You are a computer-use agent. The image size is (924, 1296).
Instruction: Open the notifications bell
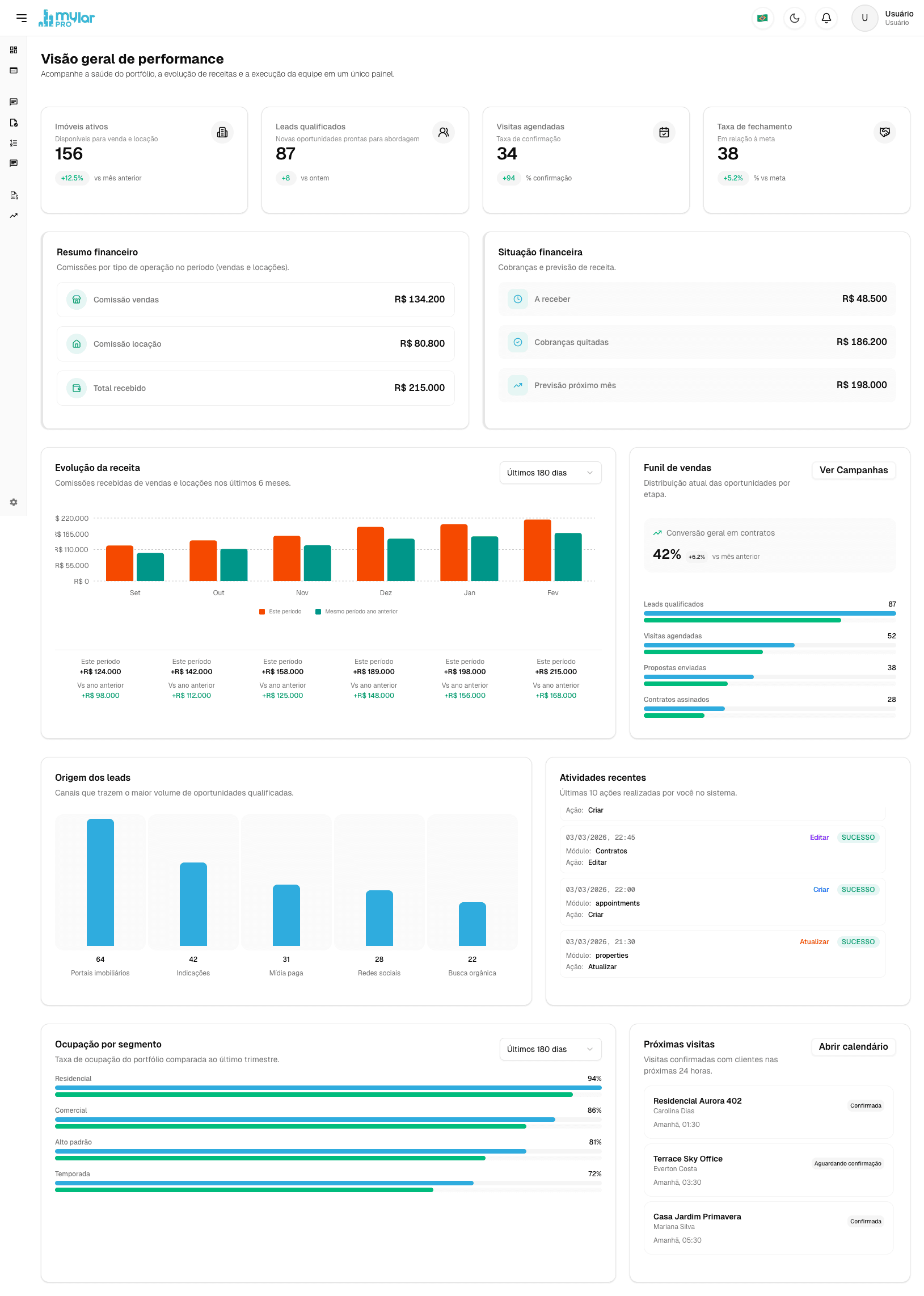tap(826, 18)
